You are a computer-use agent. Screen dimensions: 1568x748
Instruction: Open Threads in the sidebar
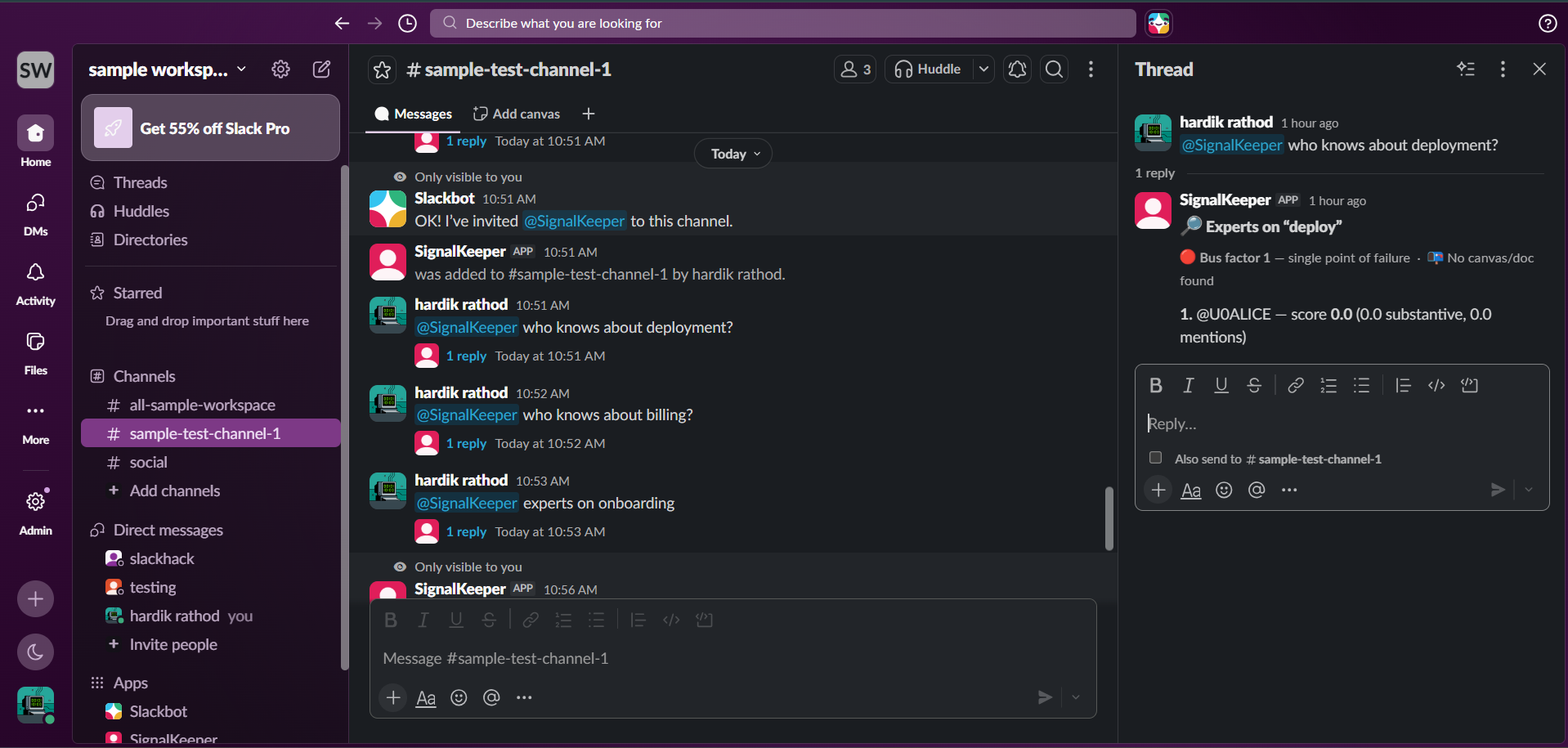(x=211, y=182)
